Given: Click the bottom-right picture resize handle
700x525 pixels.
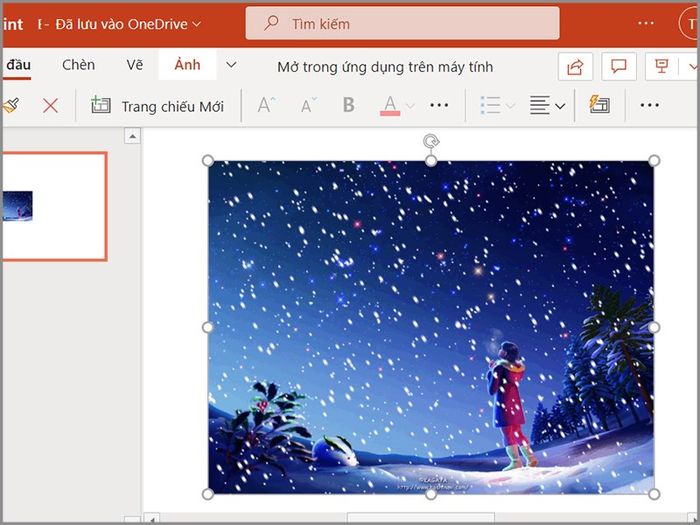Looking at the screenshot, I should (x=654, y=494).
